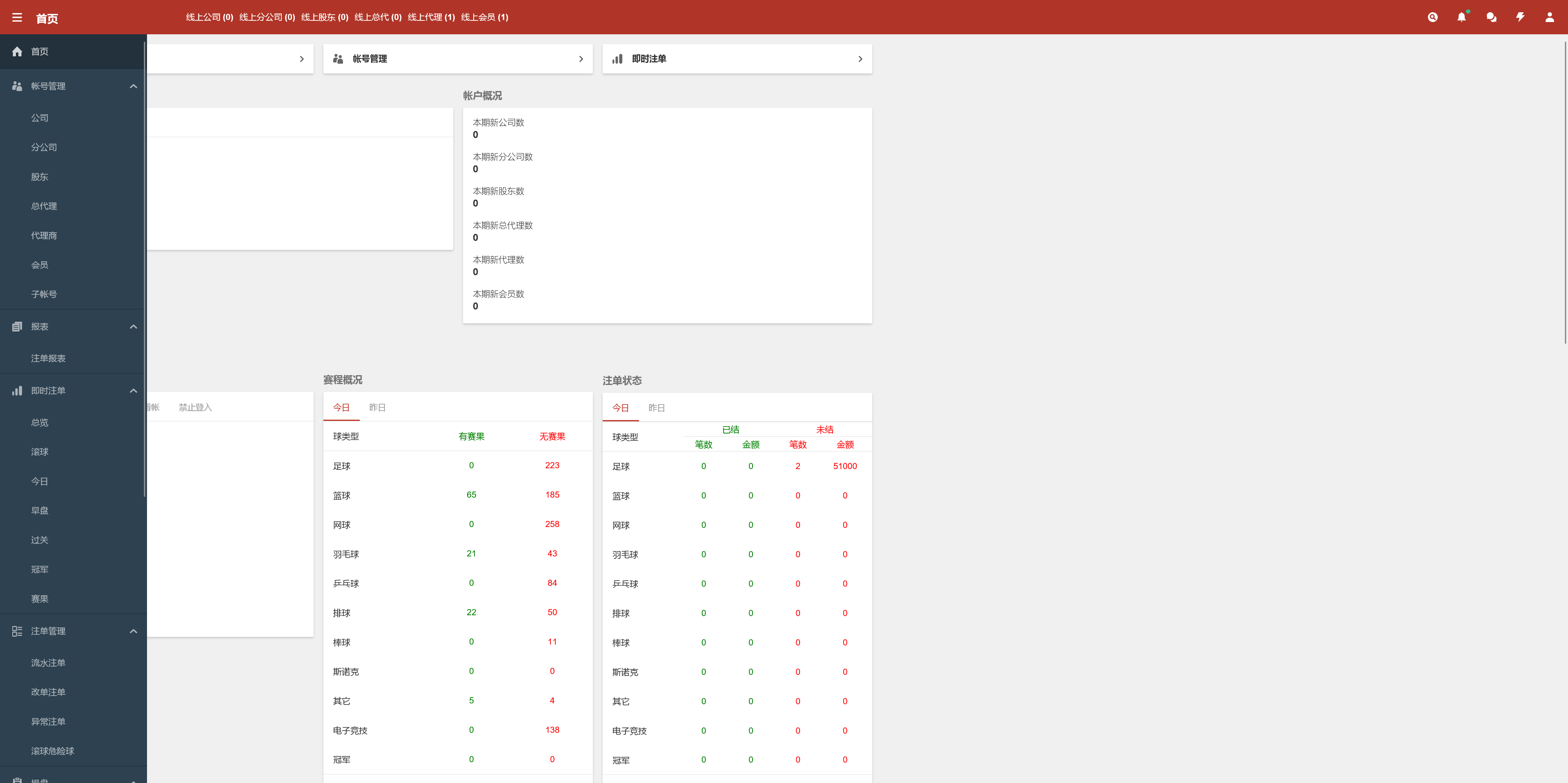The image size is (1568, 783).
Task: Open the chat messages icon
Action: click(x=1491, y=17)
